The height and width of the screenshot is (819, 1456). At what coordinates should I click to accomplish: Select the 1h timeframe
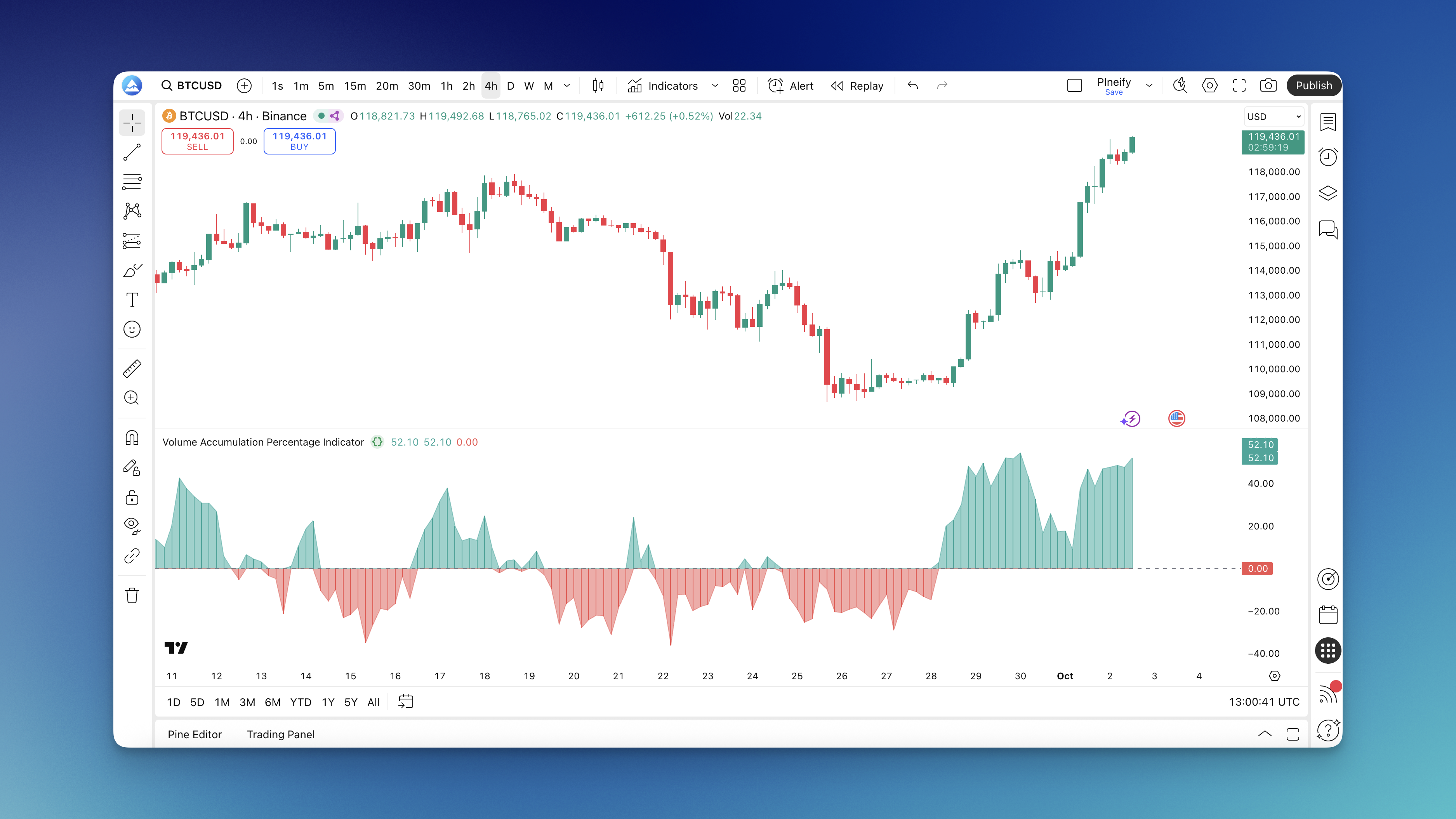click(x=447, y=85)
